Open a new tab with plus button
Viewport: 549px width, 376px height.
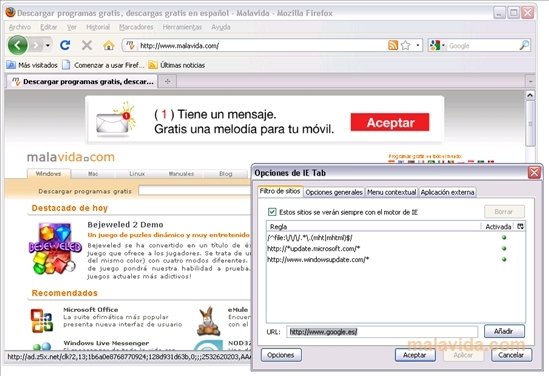(167, 82)
